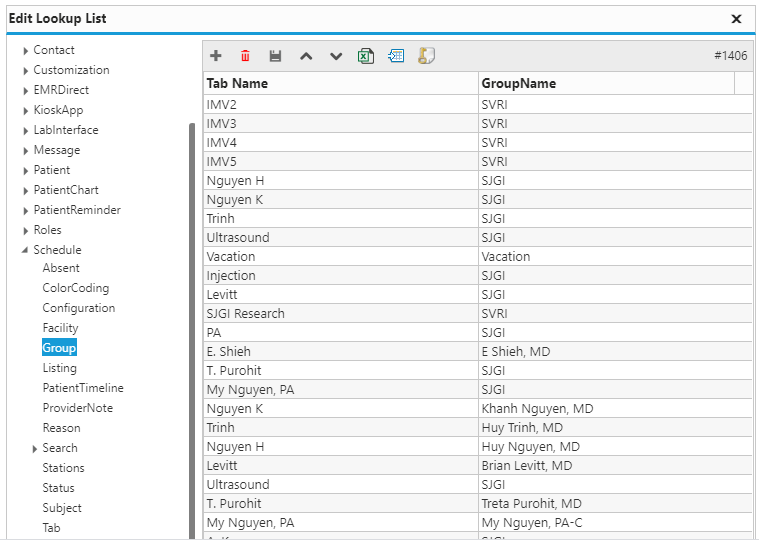Screen dimensions: 759x544
Task: Click the GroupName column header
Action: (x=607, y=83)
